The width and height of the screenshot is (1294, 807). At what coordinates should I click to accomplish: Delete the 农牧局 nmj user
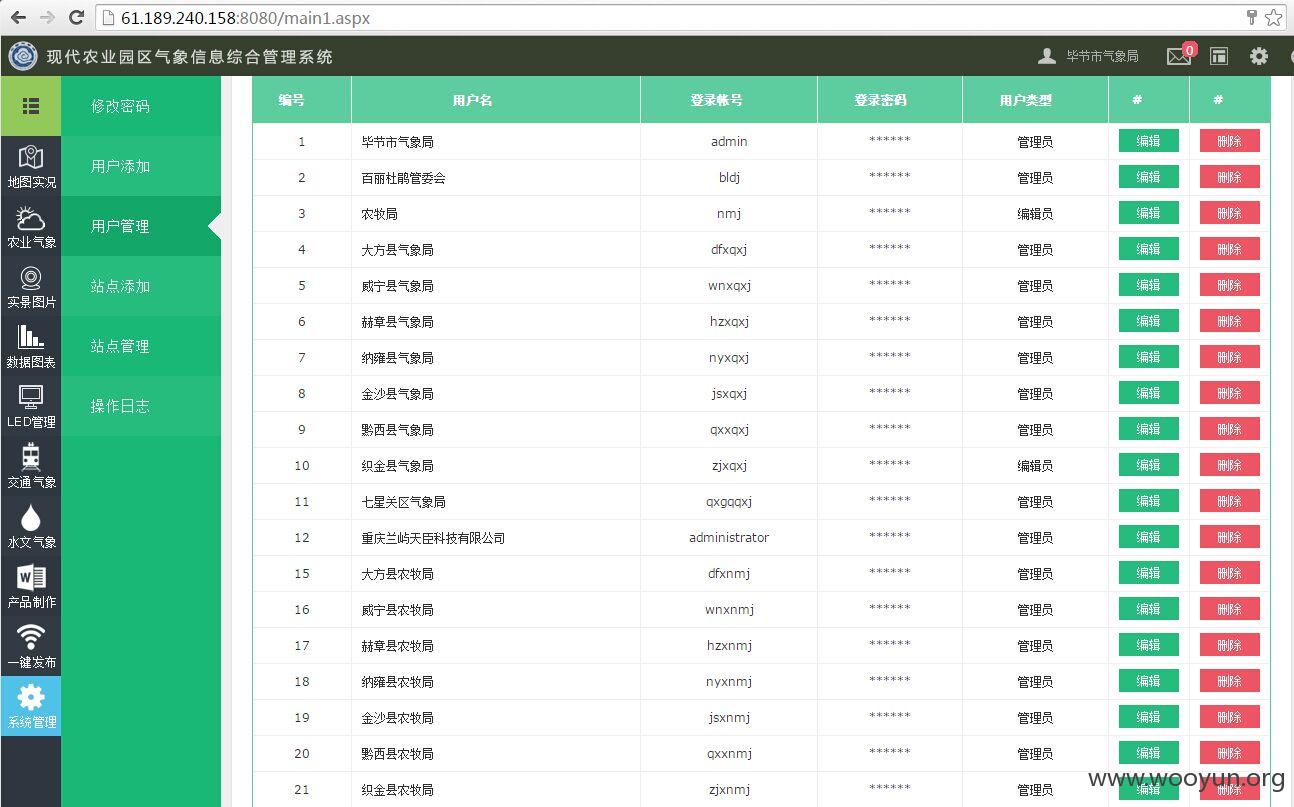tap(1229, 213)
